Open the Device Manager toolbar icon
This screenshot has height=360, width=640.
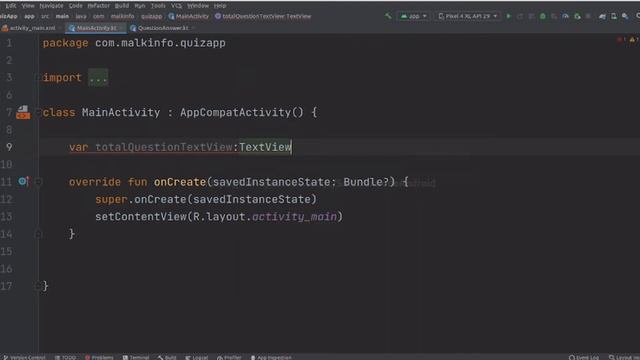614,16
